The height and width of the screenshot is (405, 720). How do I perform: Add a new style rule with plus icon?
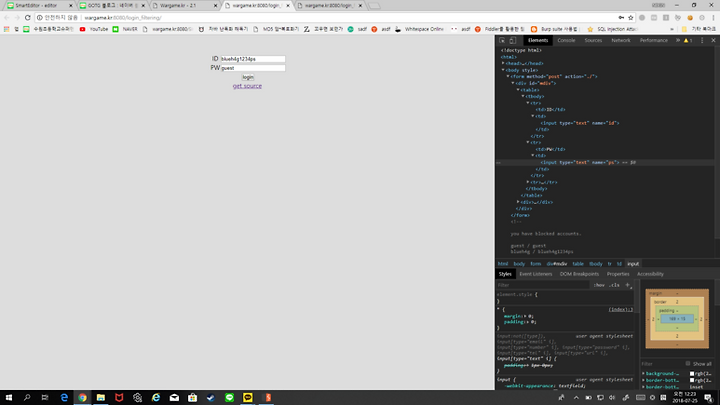click(x=628, y=285)
